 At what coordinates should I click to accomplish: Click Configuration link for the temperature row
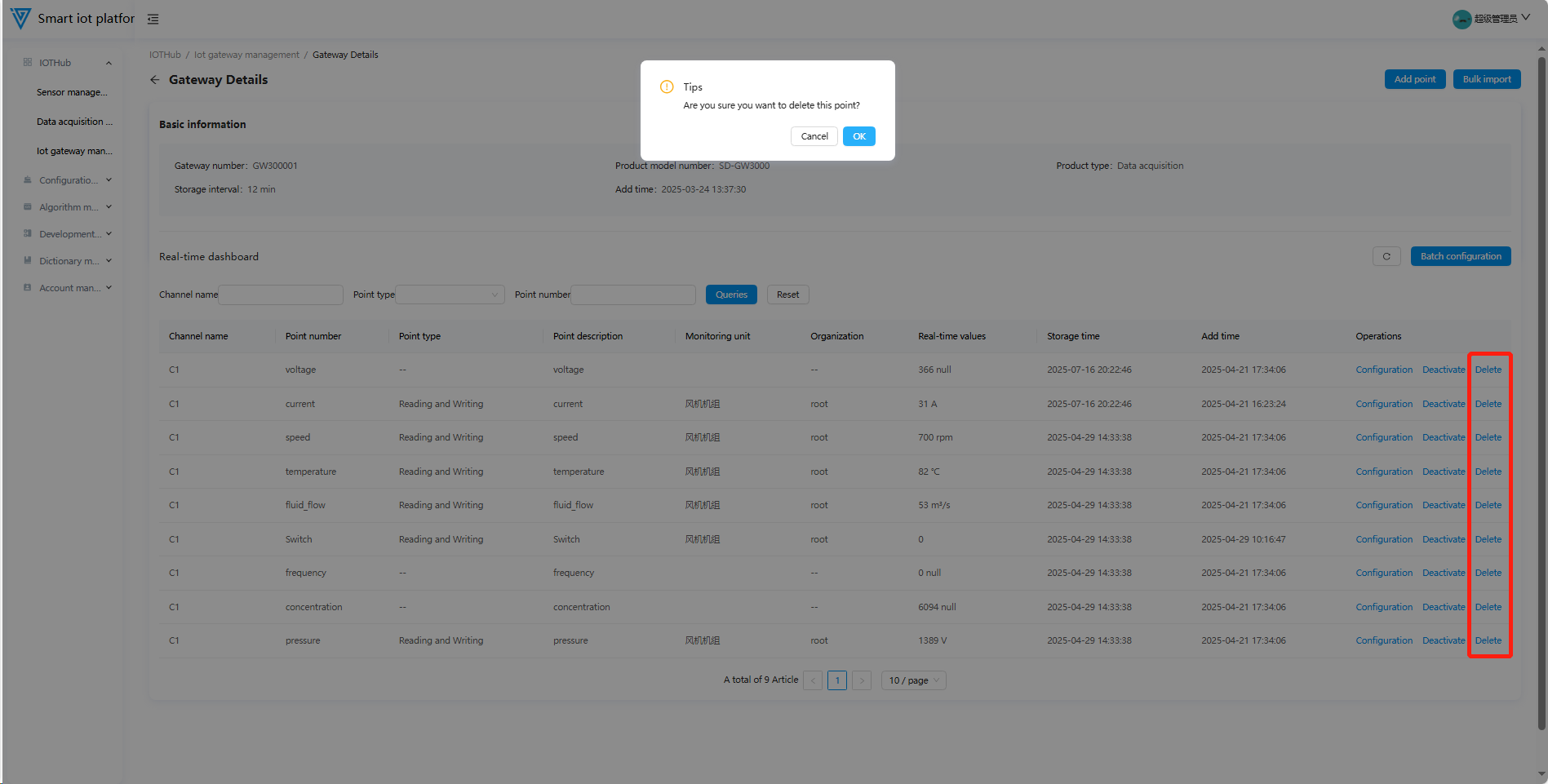point(1383,472)
